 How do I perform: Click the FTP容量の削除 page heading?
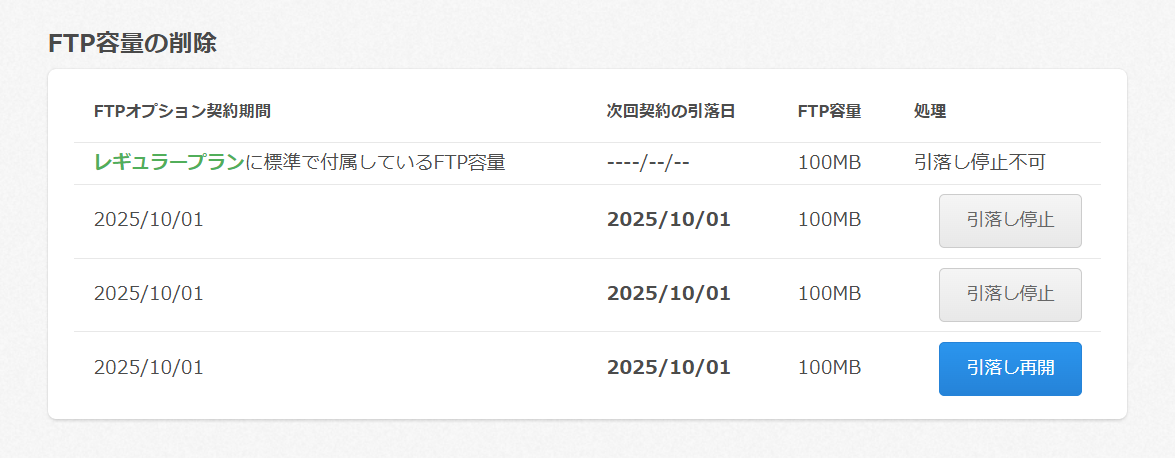coord(132,43)
